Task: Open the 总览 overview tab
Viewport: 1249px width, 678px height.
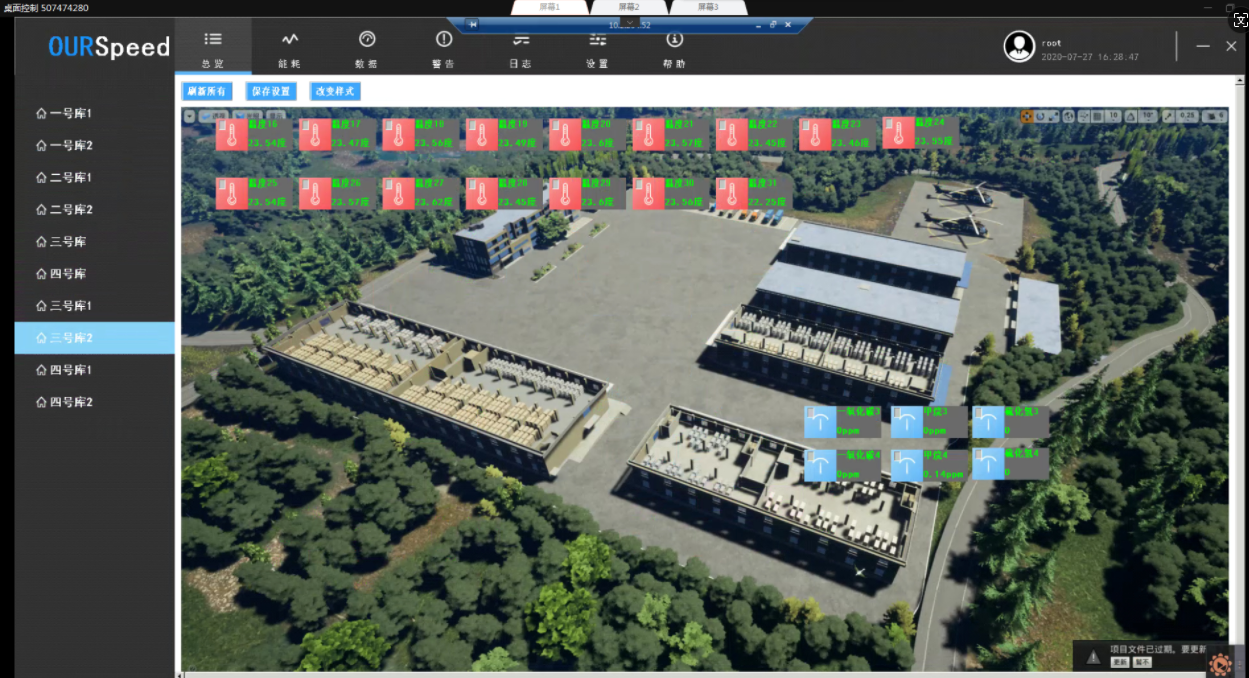Action: click(x=213, y=48)
